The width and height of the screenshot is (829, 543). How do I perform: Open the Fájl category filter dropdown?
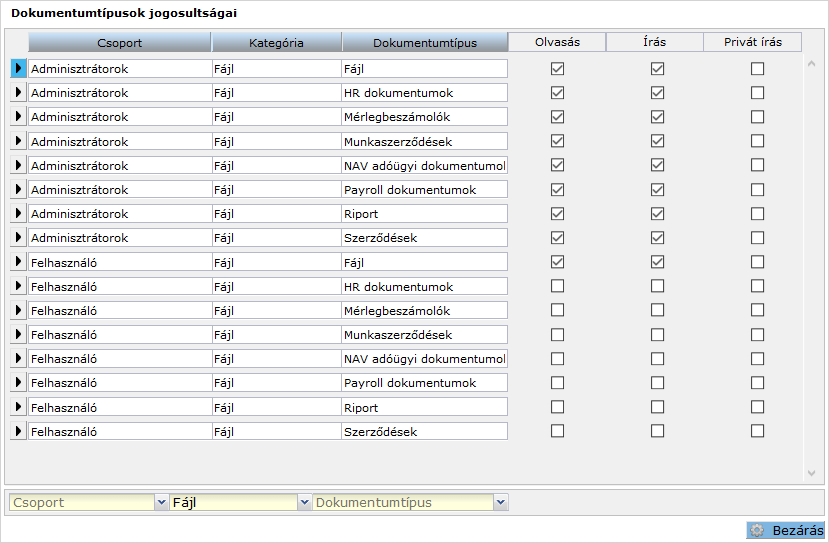point(305,502)
